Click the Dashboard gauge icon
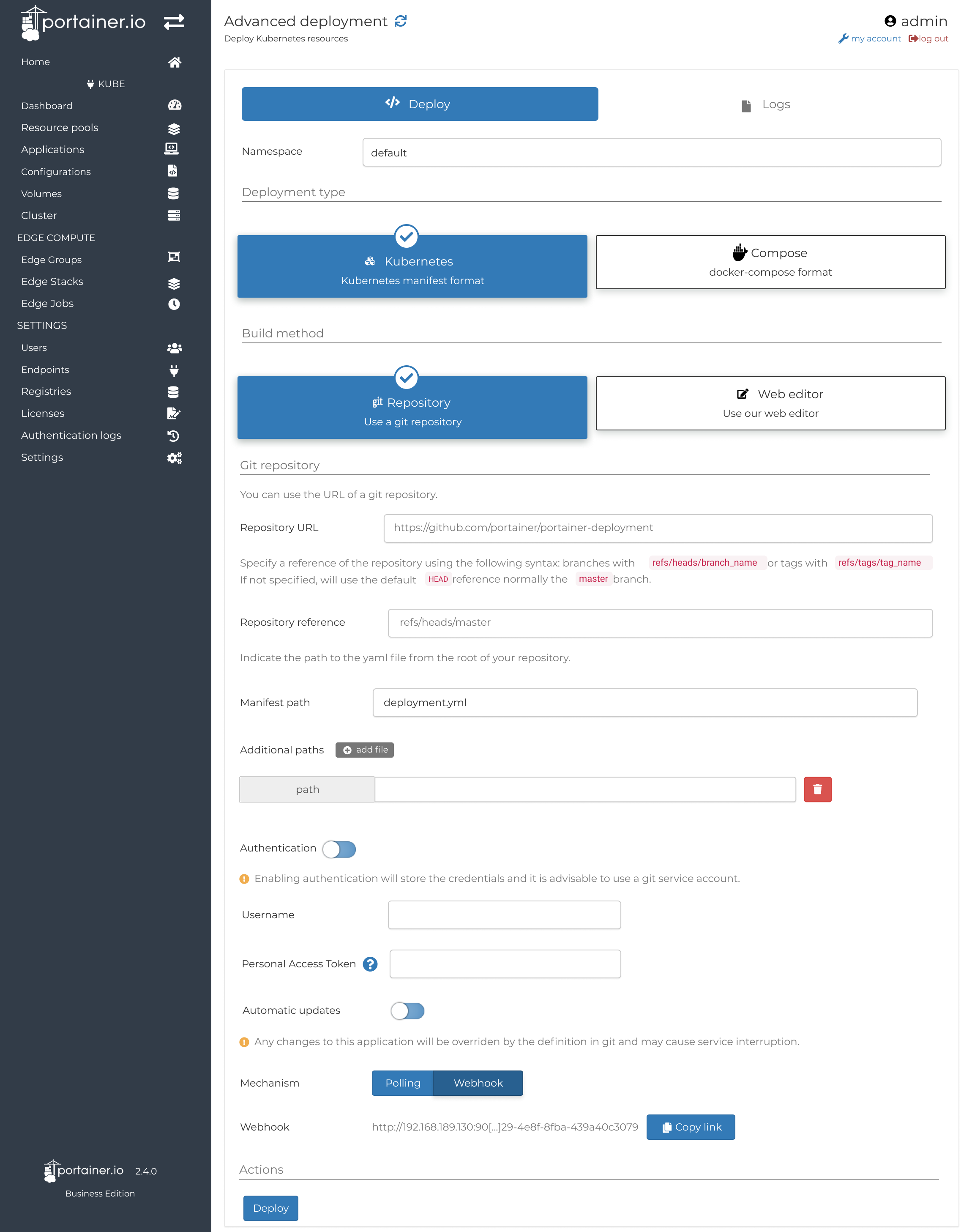This screenshot has width=972, height=1232. click(175, 105)
